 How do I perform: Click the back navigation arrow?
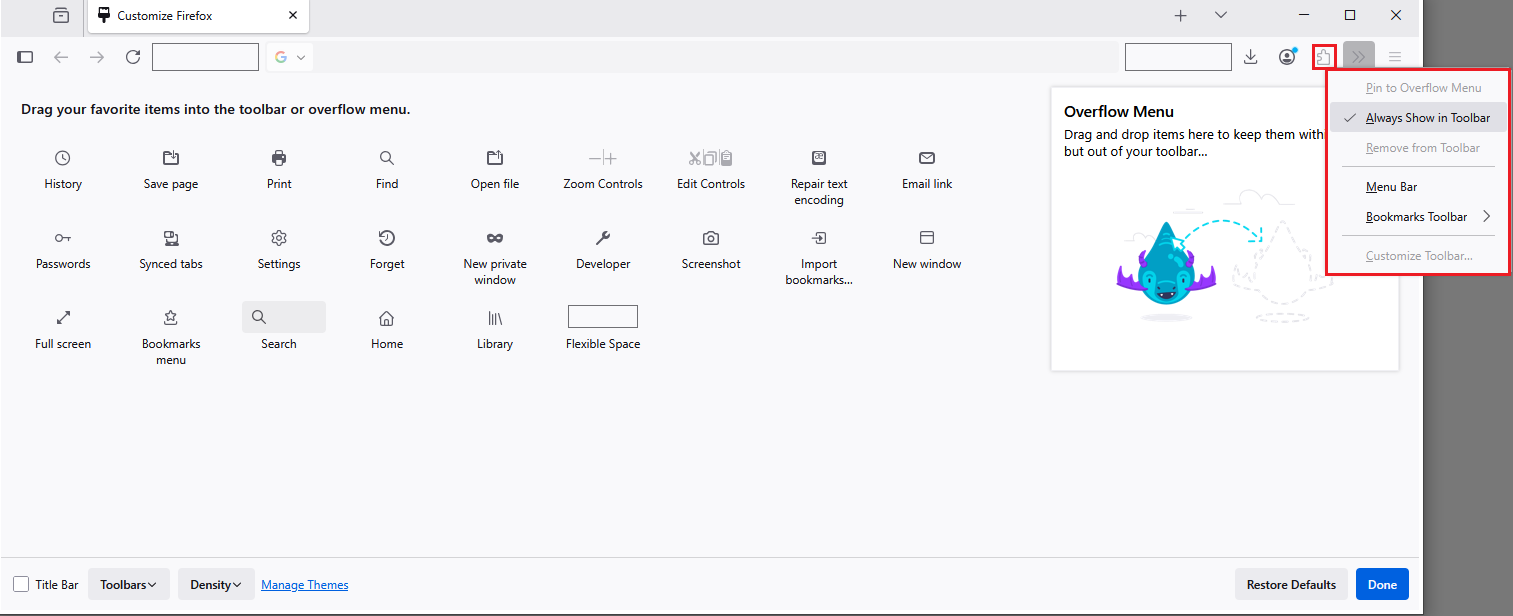(x=61, y=57)
